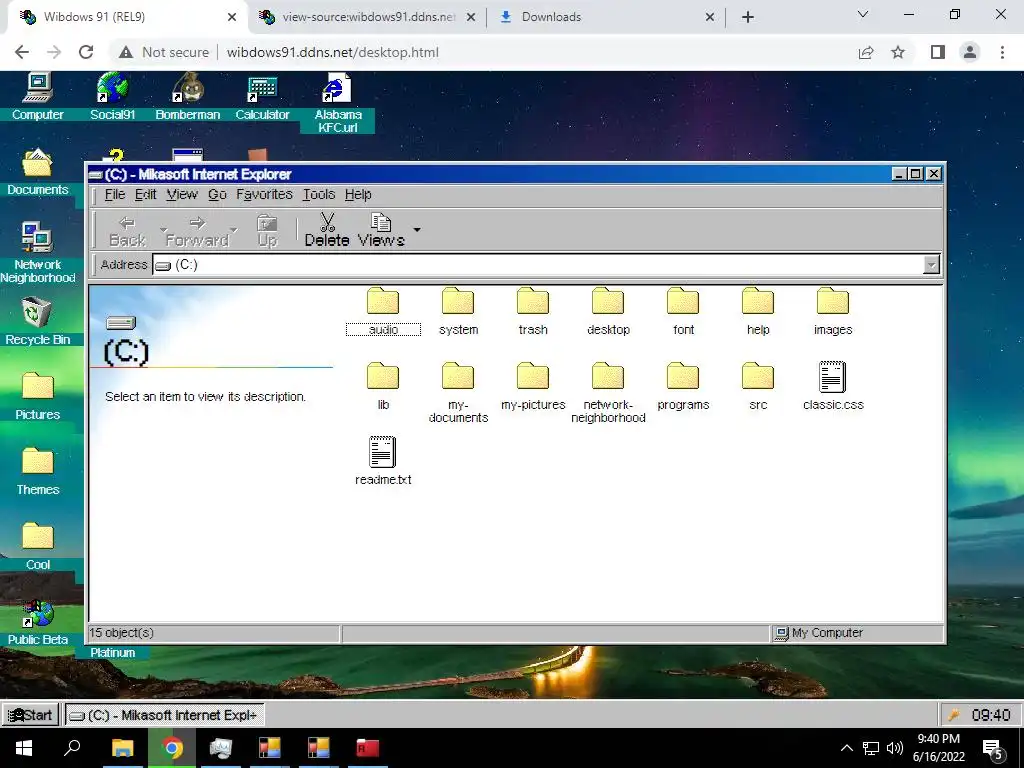Open the Tools menu
This screenshot has width=1024, height=768.
[319, 195]
